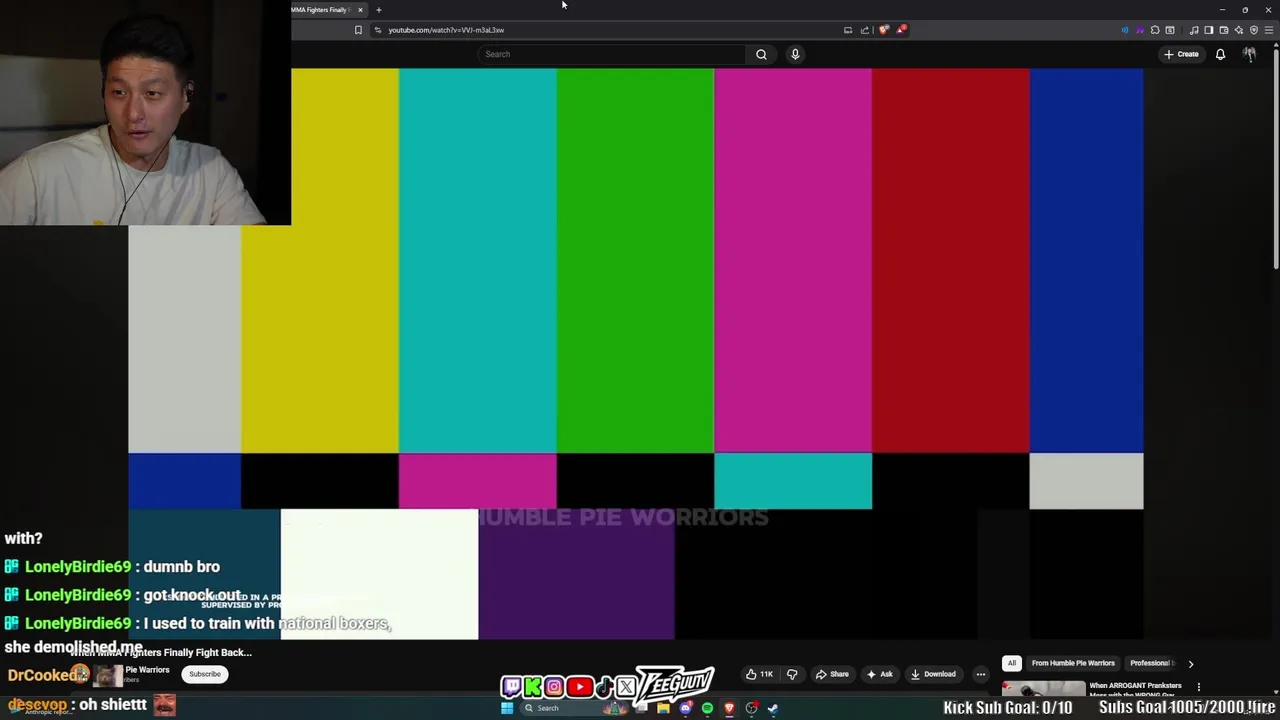This screenshot has width=1280, height=720.
Task: Open Discord from the taskbar
Action: coord(686,708)
